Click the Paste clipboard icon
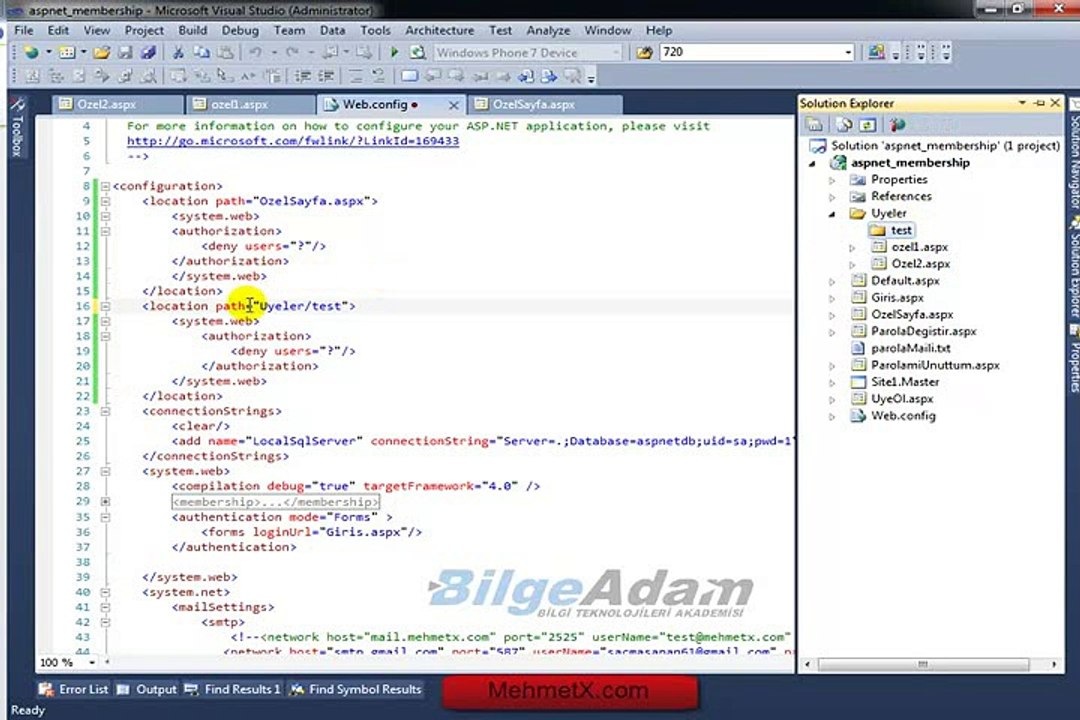Screen dimensions: 1080x720 point(225,52)
